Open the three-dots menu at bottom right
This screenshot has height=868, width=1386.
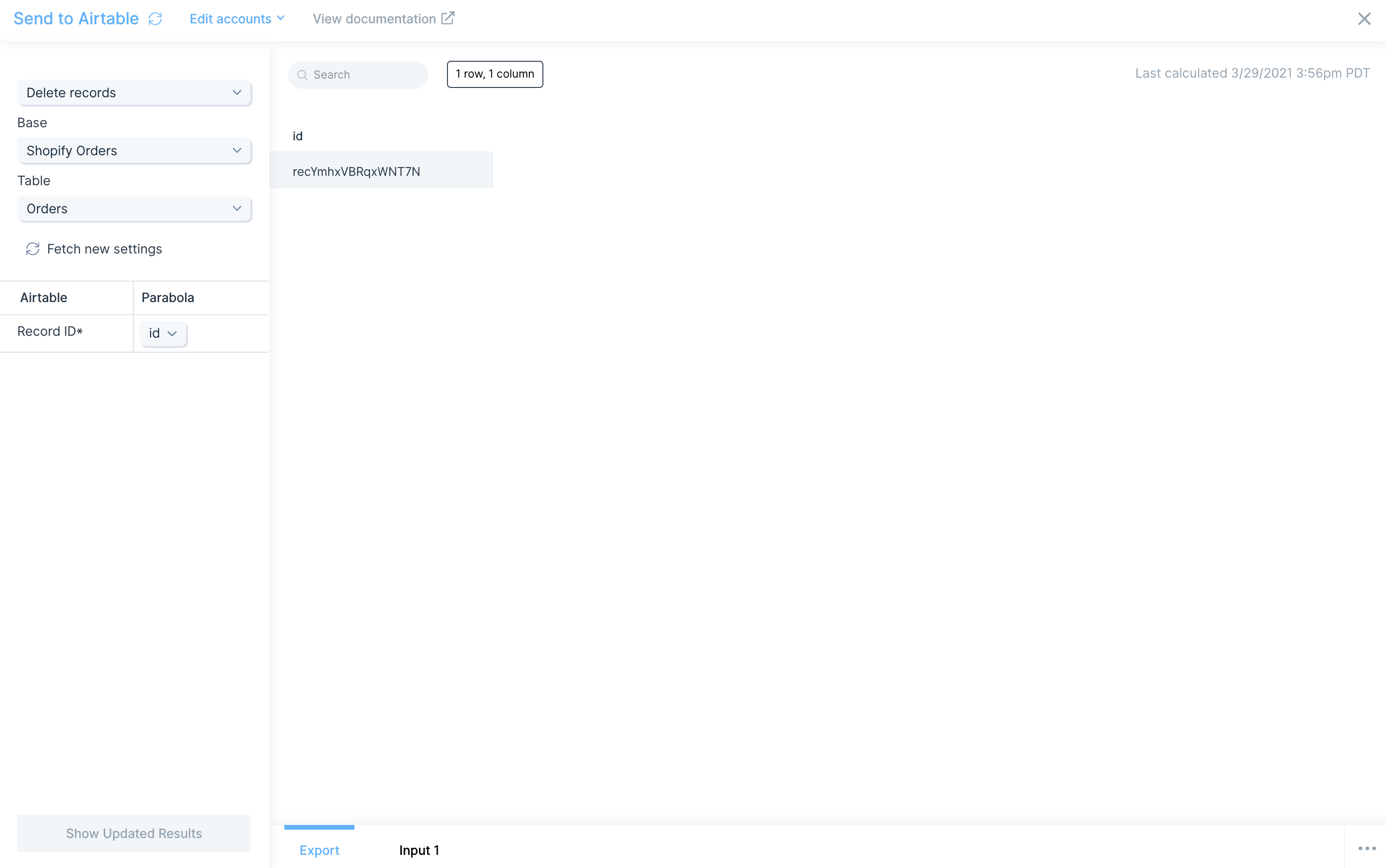point(1366,848)
